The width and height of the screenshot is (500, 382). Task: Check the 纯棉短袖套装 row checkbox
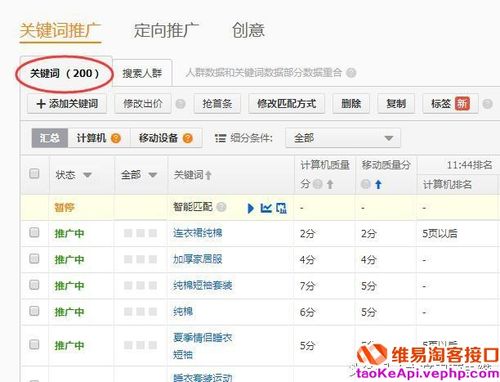pyautogui.click(x=34, y=285)
